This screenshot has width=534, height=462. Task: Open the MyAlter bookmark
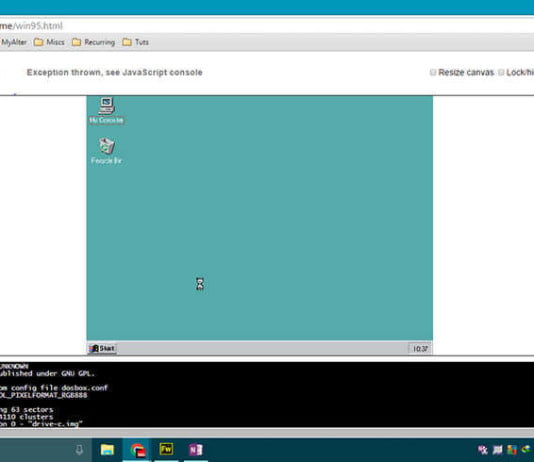14,42
